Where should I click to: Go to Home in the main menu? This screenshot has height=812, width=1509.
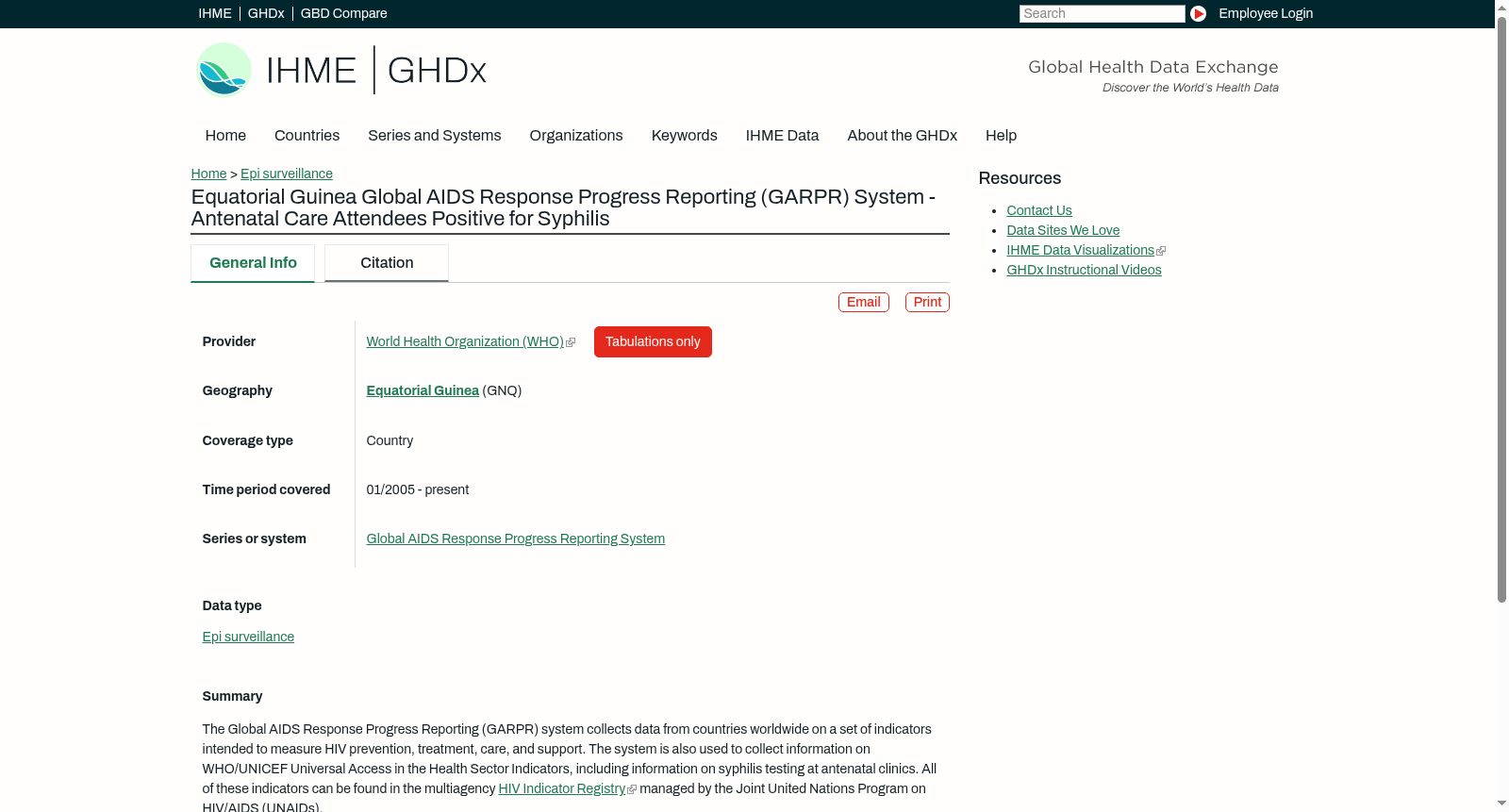tap(225, 136)
